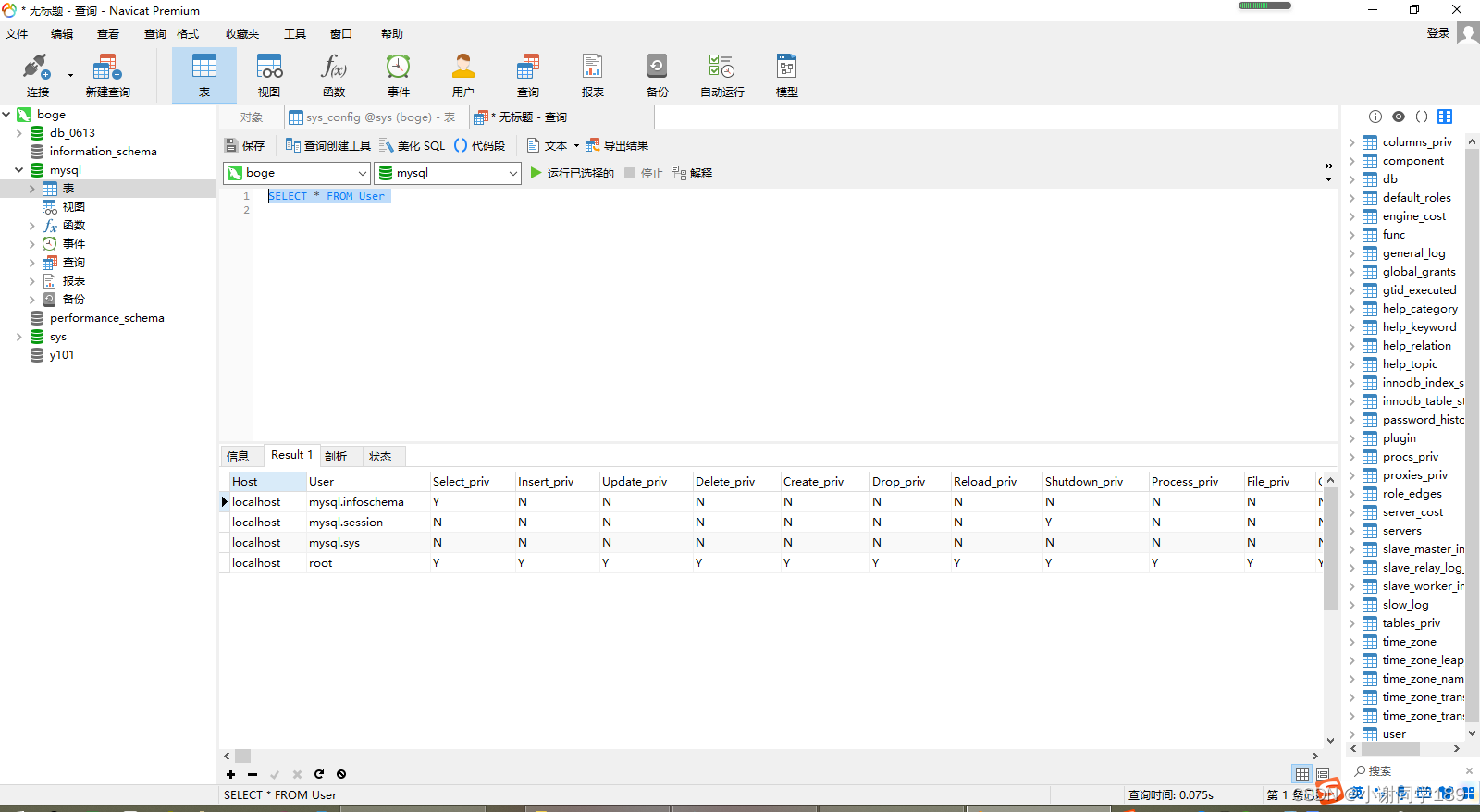Click the refresh results icon

(x=319, y=774)
